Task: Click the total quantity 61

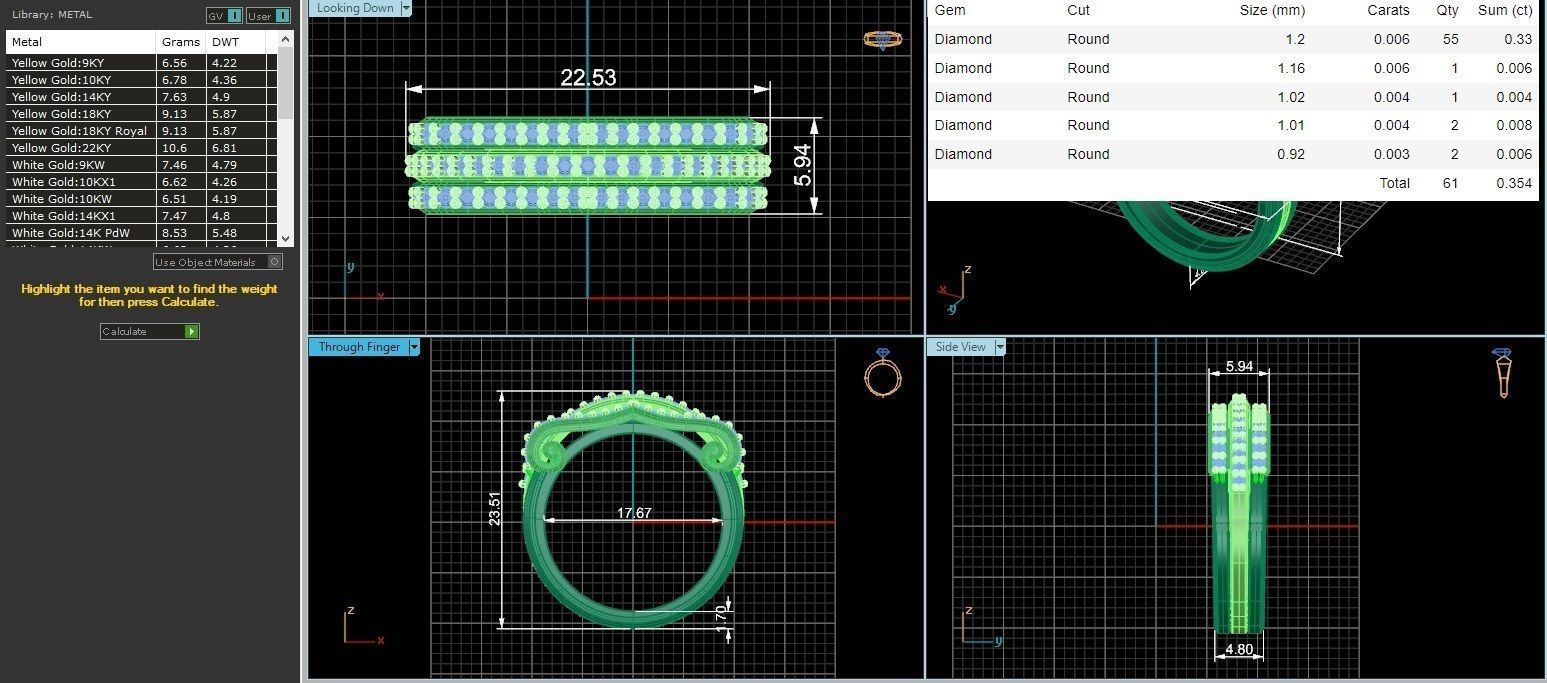Action: coord(1451,183)
